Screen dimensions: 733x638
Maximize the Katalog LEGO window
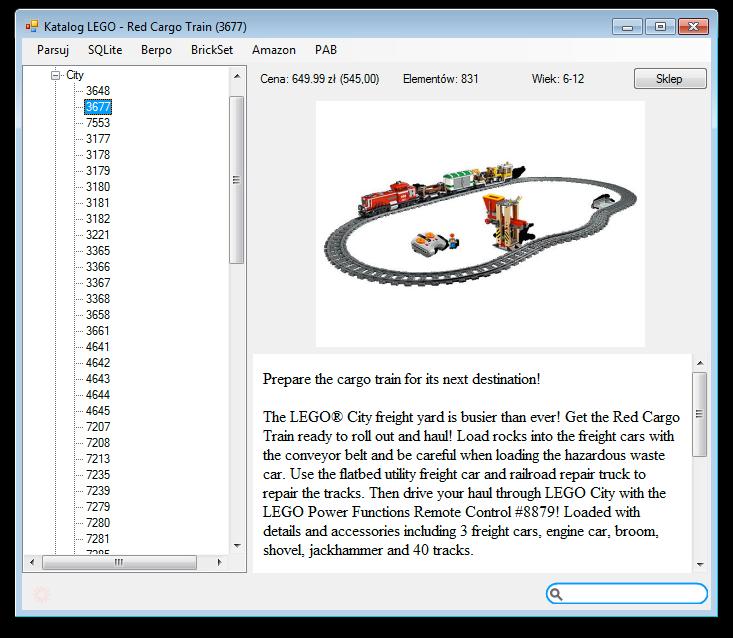click(x=660, y=27)
